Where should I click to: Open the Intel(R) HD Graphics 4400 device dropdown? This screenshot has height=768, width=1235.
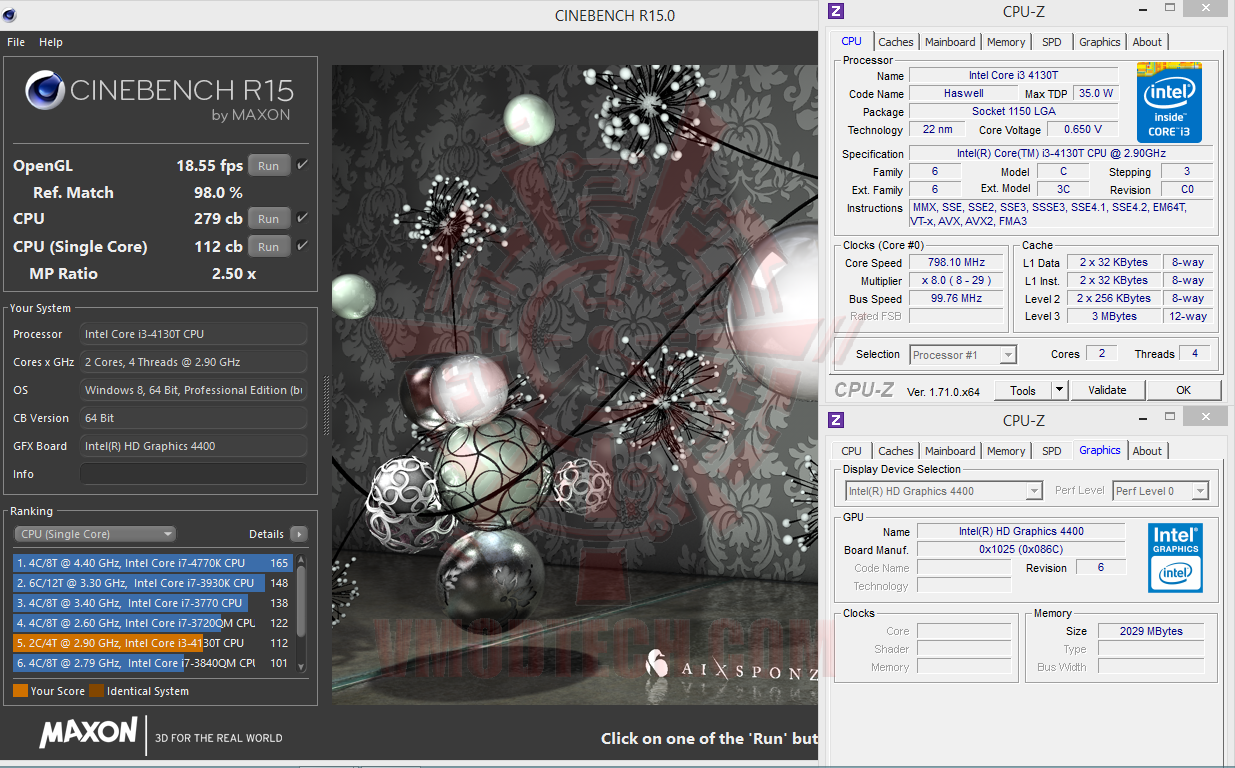[944, 491]
